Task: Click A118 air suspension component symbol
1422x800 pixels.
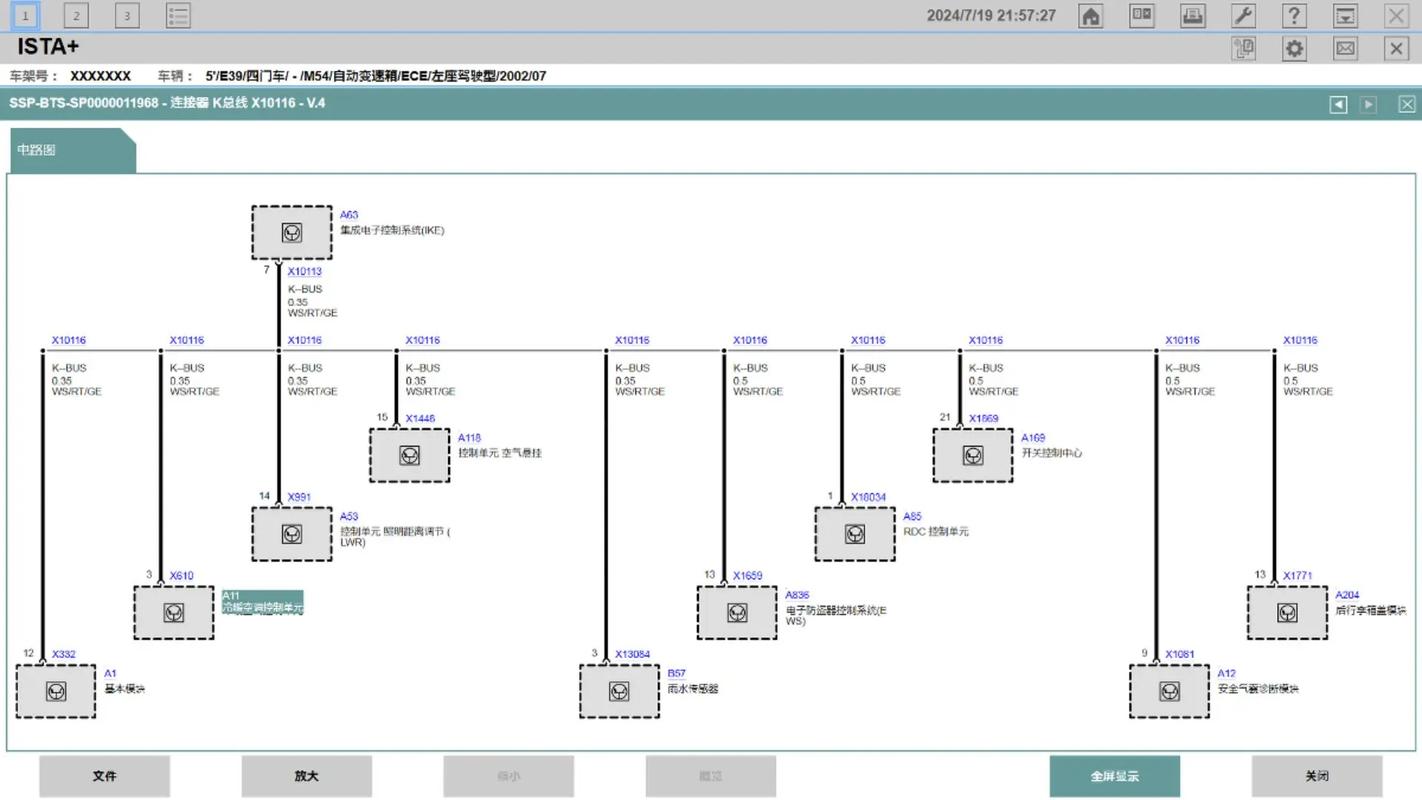Action: pos(409,456)
